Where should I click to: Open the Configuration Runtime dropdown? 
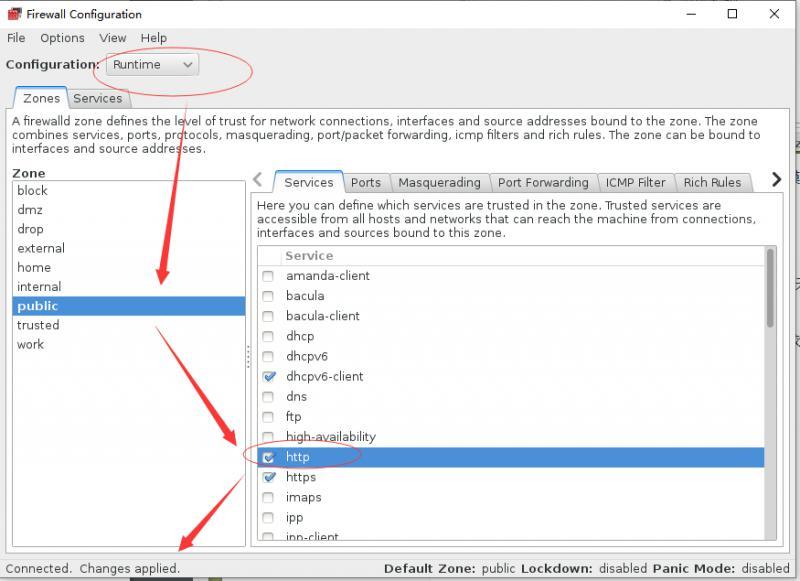pyautogui.click(x=152, y=65)
